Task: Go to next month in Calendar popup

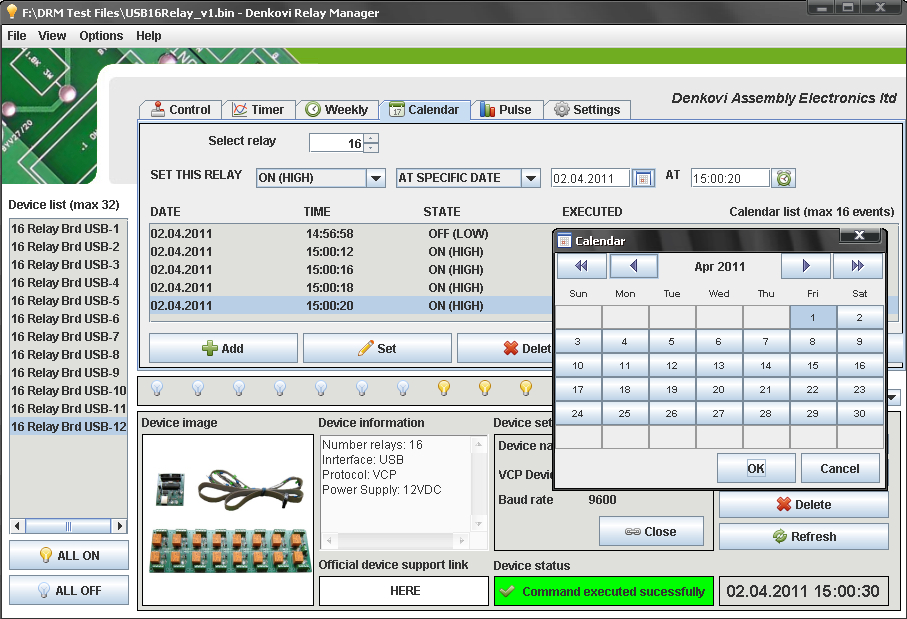Action: [x=806, y=266]
